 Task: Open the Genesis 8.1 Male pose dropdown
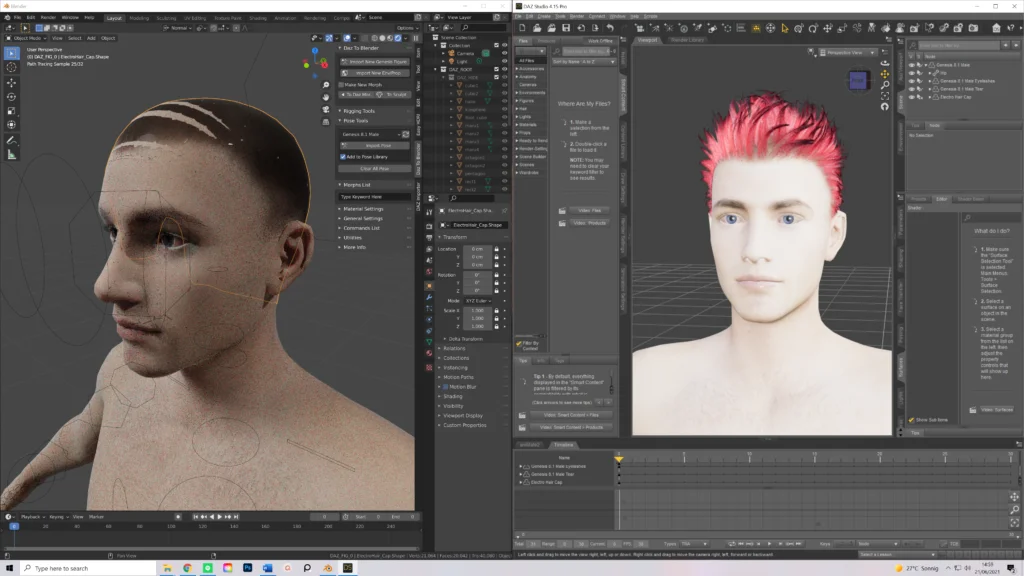[x=370, y=134]
